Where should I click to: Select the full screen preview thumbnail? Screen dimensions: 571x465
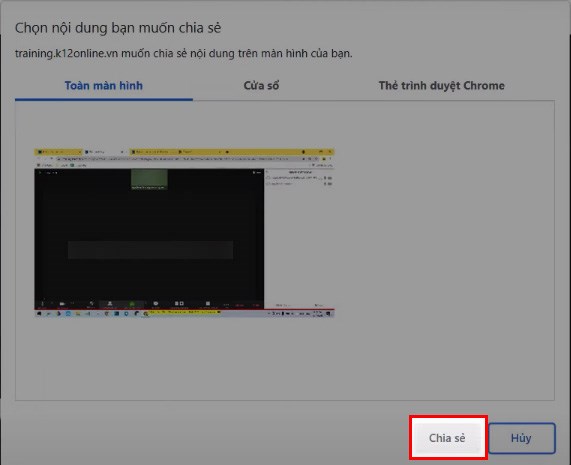point(184,233)
